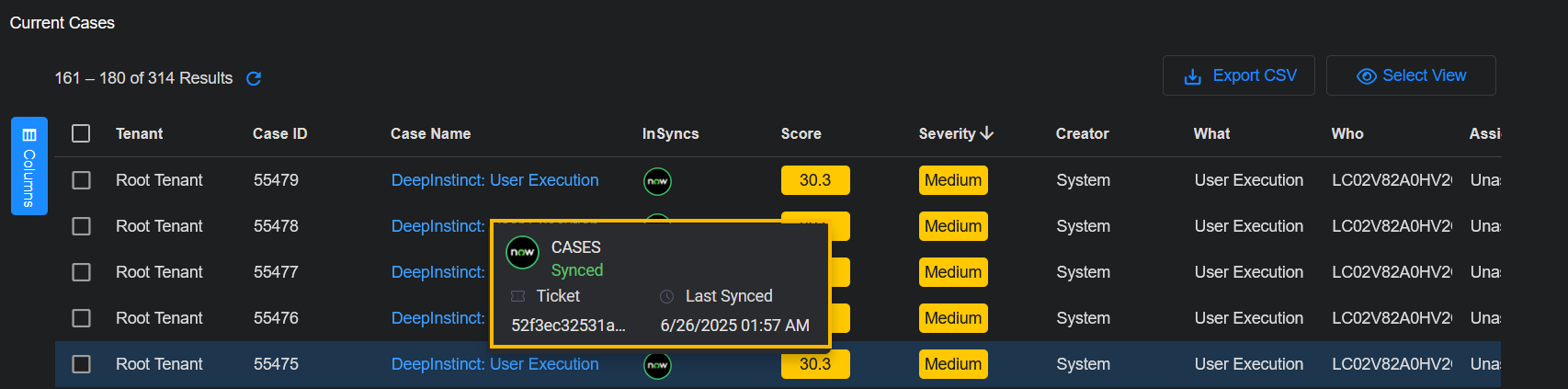Click the refresh results icon

pyautogui.click(x=254, y=79)
